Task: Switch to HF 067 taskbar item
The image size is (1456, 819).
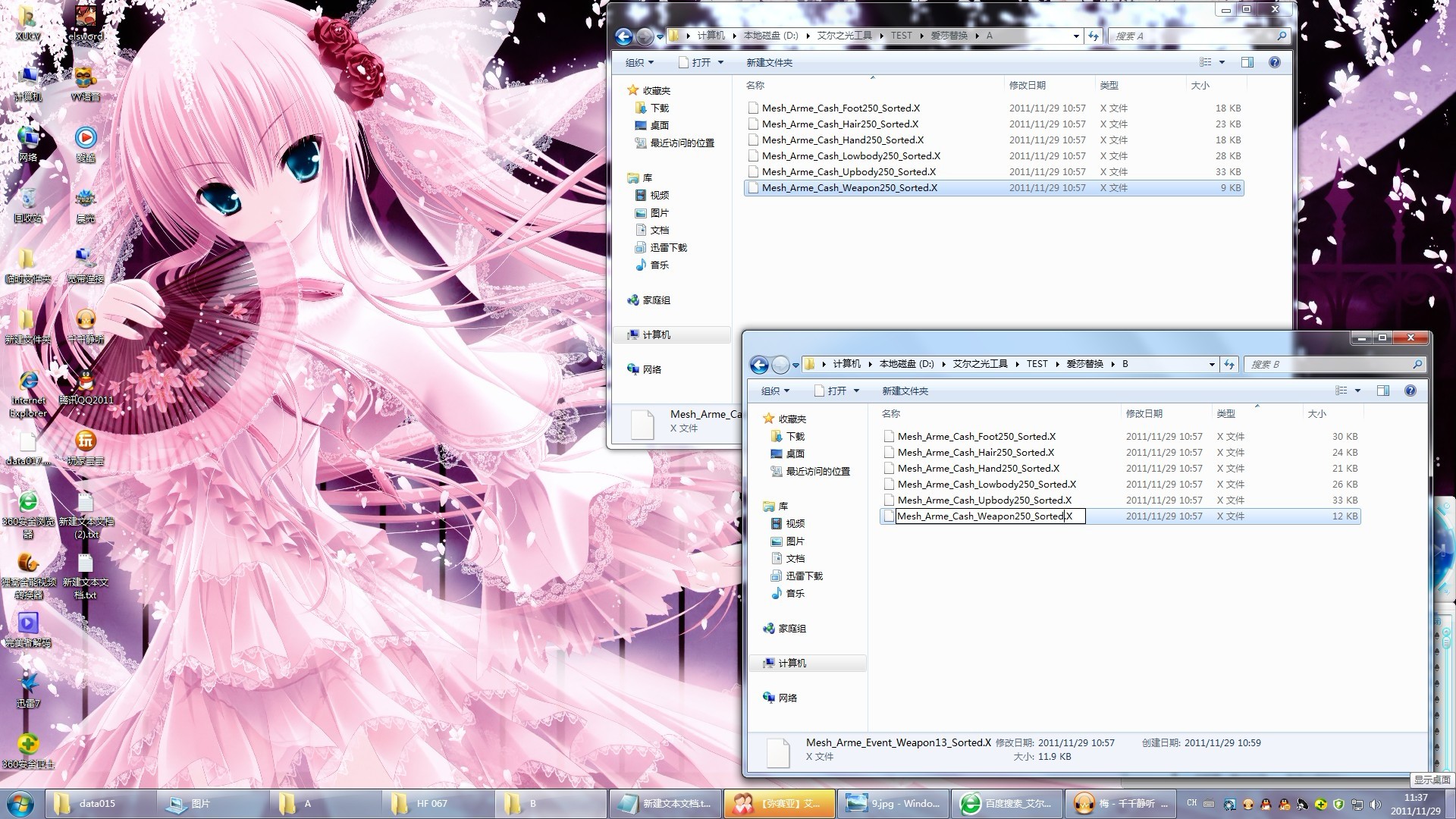Action: [x=438, y=803]
